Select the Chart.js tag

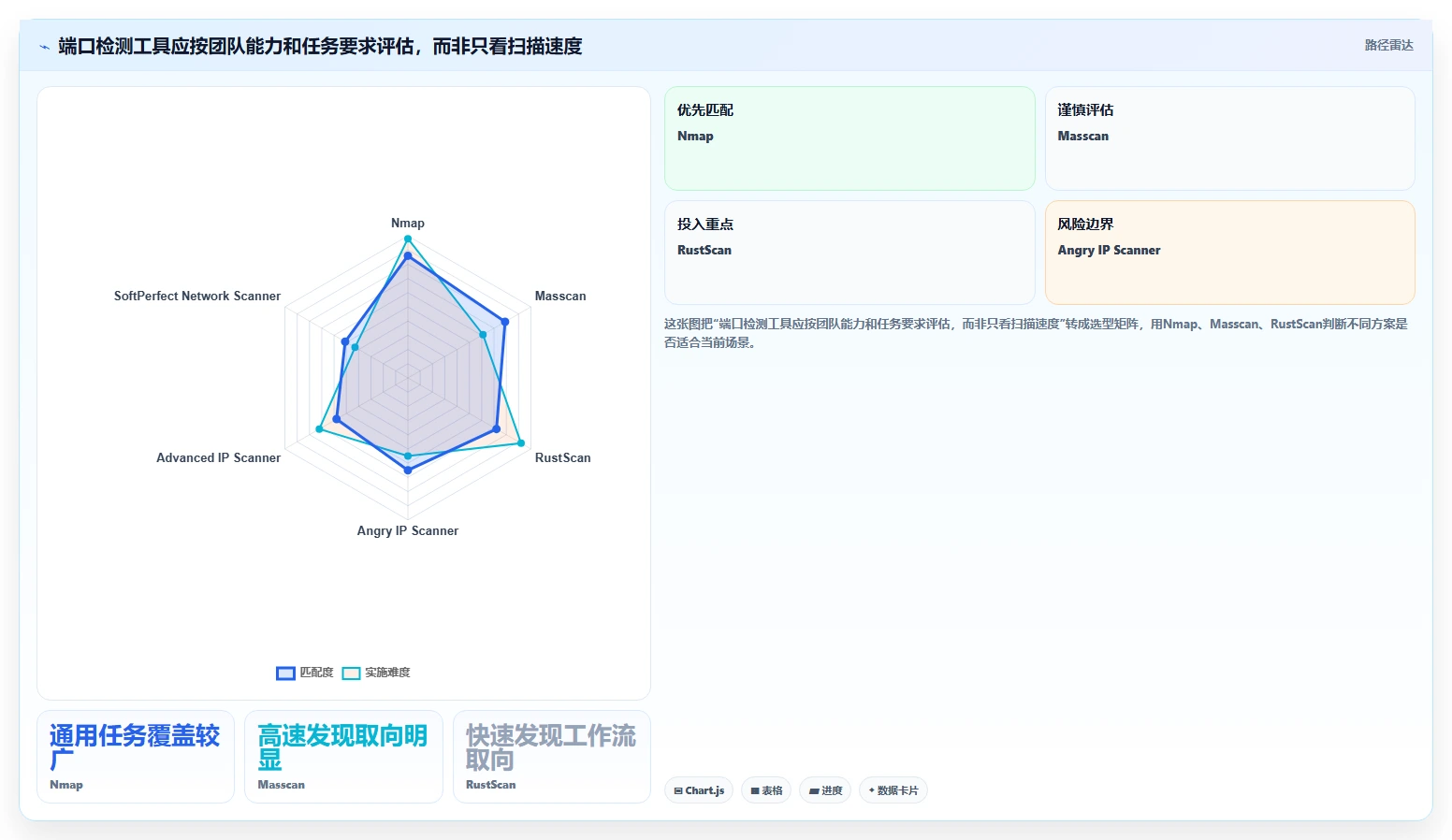(x=699, y=790)
